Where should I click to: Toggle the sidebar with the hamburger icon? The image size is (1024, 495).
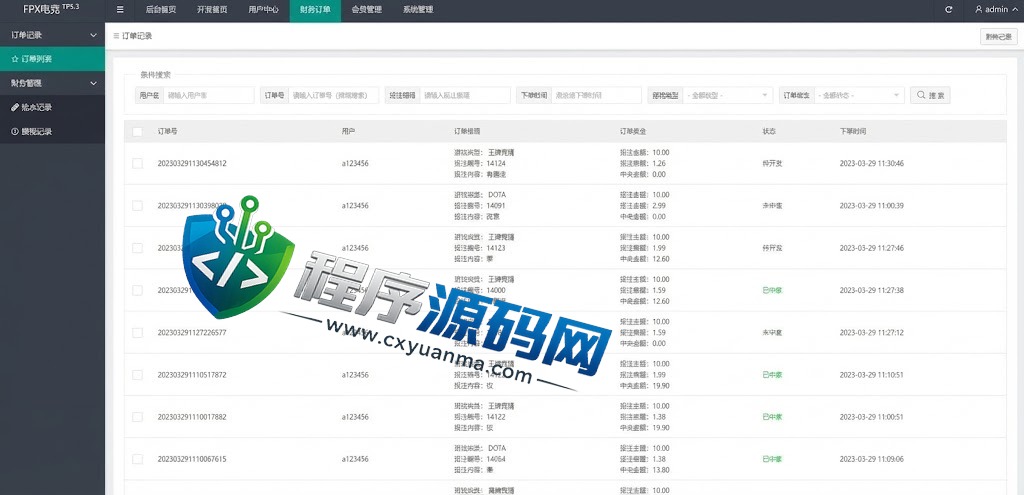click(x=120, y=10)
